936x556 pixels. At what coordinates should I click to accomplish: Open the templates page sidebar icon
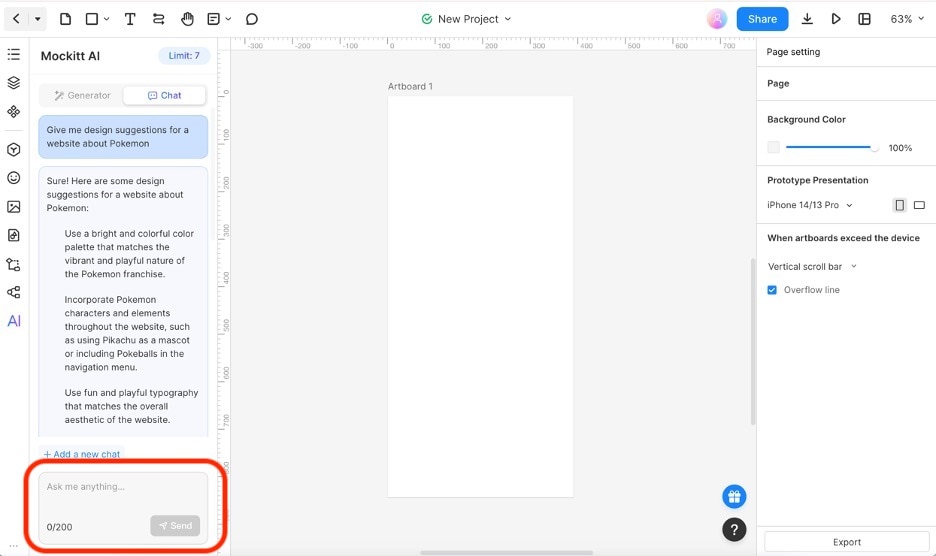14,235
